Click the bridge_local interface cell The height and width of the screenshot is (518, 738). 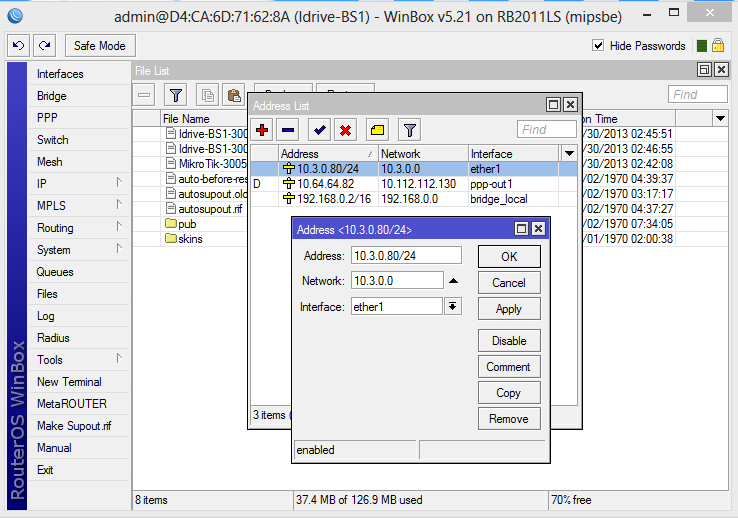513,199
